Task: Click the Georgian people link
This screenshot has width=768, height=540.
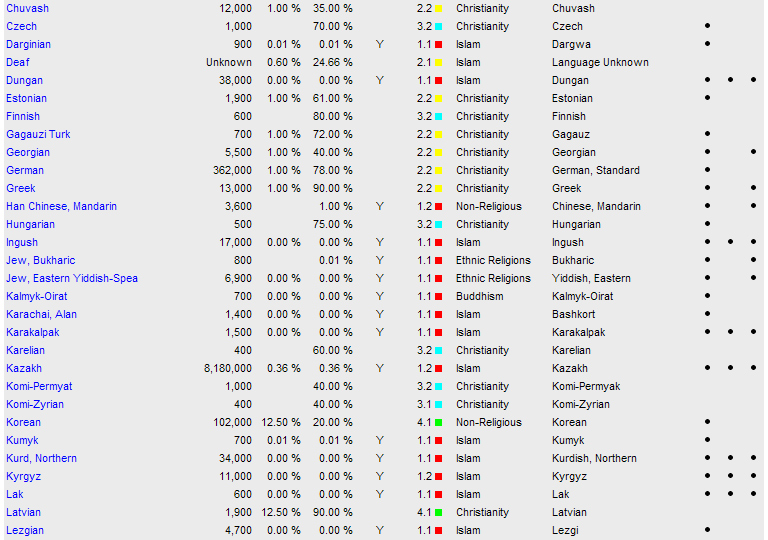Action: [x=28, y=152]
